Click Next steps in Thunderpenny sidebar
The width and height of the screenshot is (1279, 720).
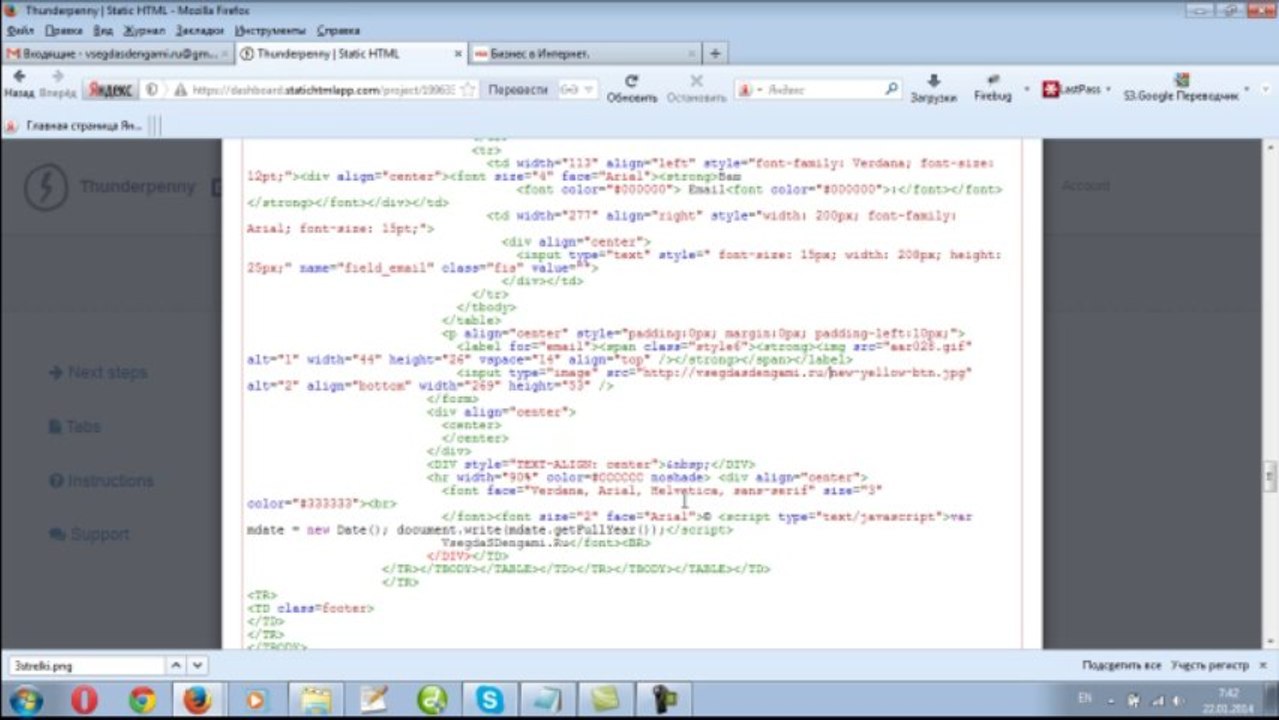coord(98,372)
